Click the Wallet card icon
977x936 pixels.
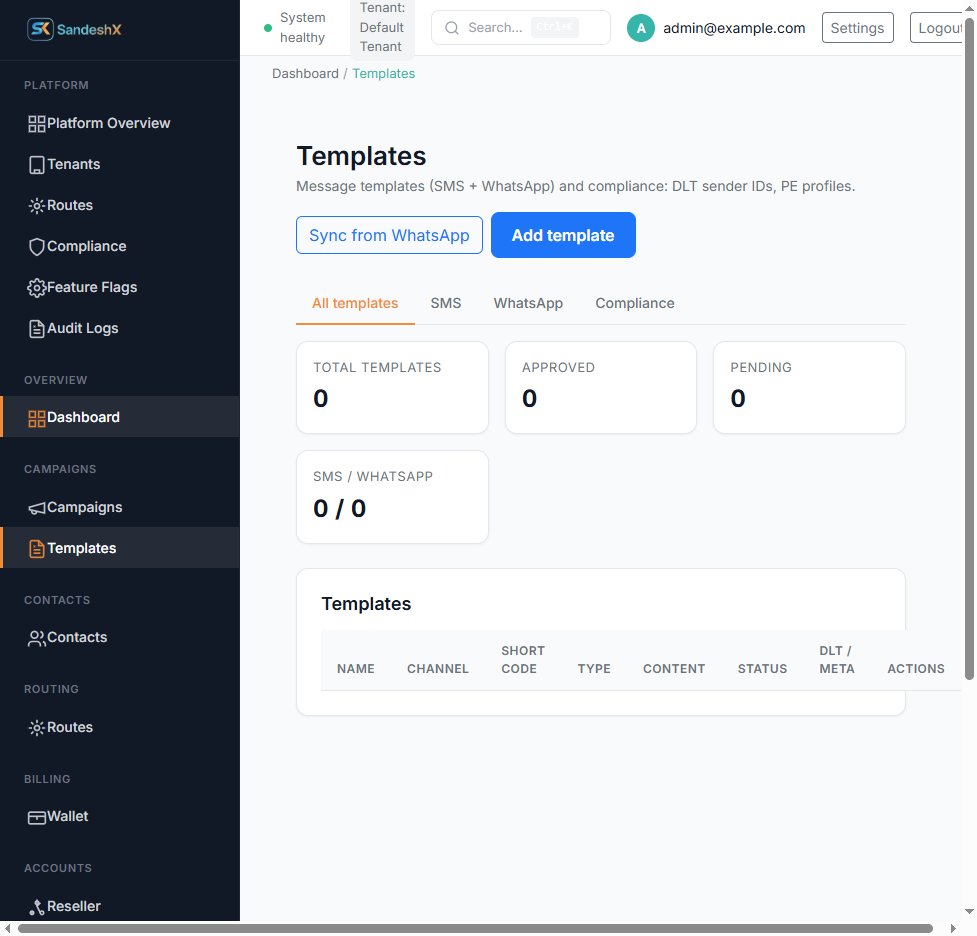(37, 818)
